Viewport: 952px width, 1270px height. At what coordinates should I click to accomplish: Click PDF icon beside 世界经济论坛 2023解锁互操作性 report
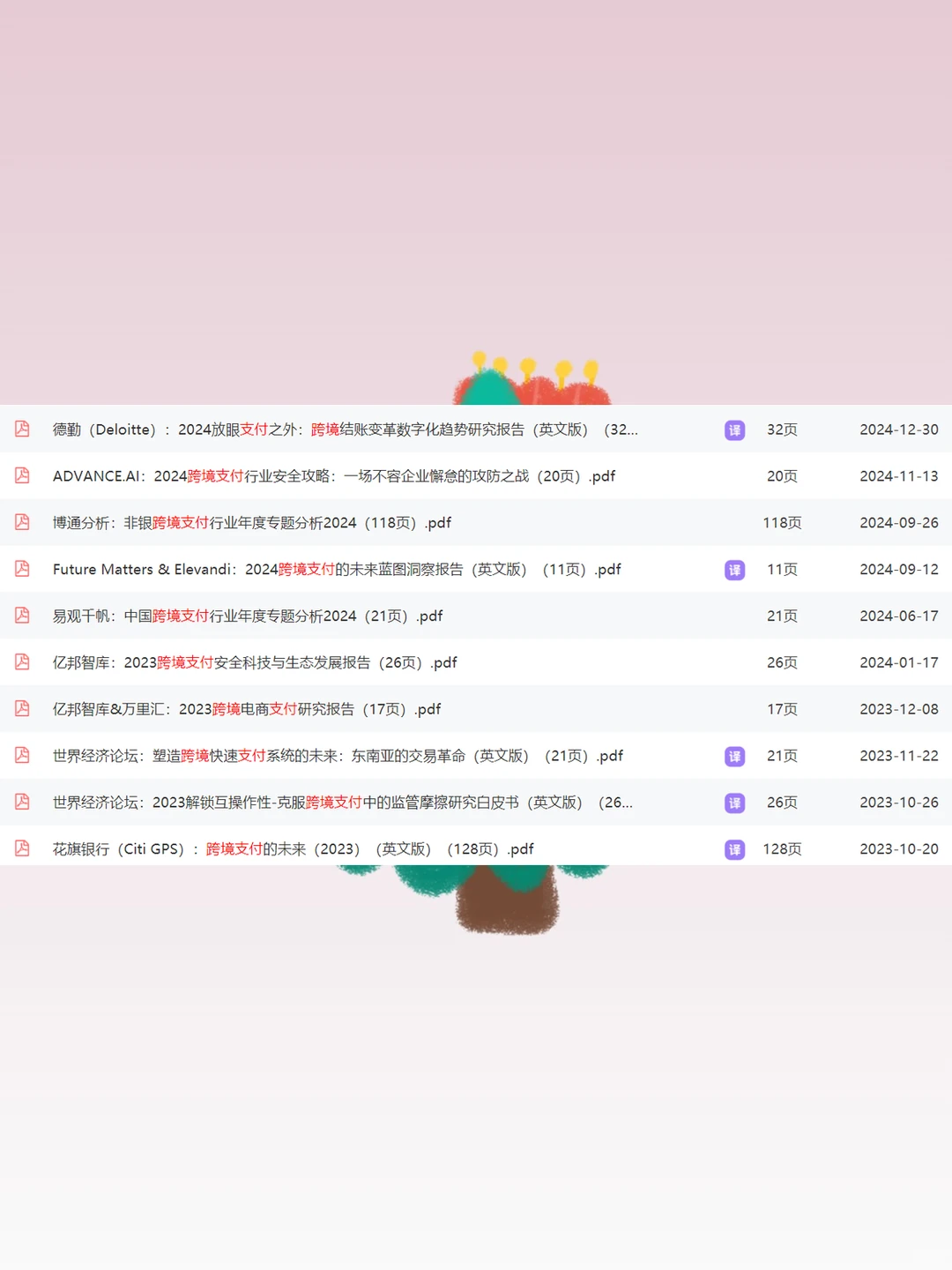pos(22,802)
